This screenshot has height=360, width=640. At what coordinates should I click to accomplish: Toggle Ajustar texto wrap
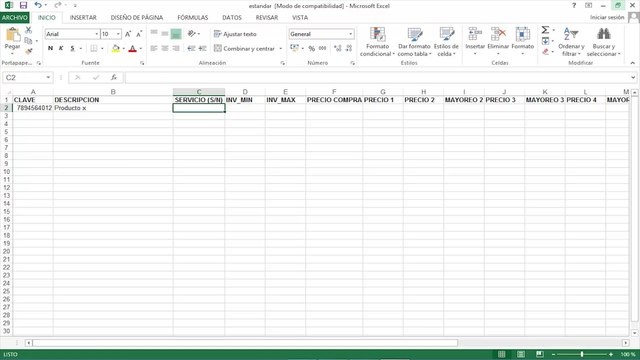point(236,34)
